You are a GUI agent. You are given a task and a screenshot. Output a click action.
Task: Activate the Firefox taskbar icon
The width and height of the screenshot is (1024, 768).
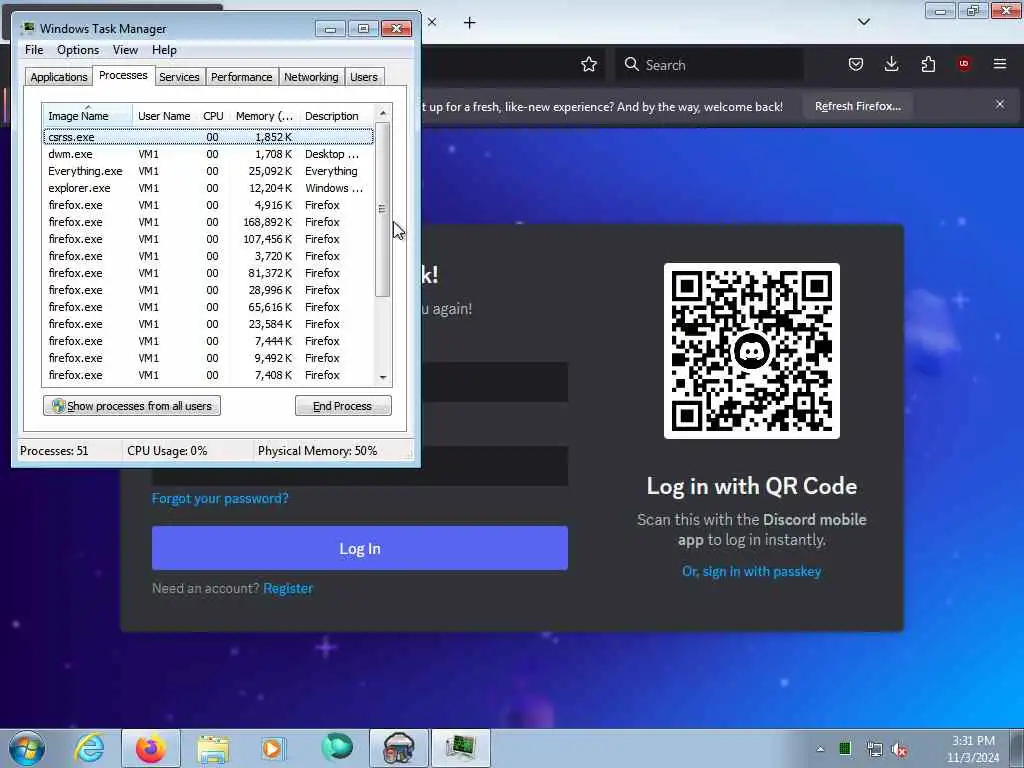click(x=151, y=748)
